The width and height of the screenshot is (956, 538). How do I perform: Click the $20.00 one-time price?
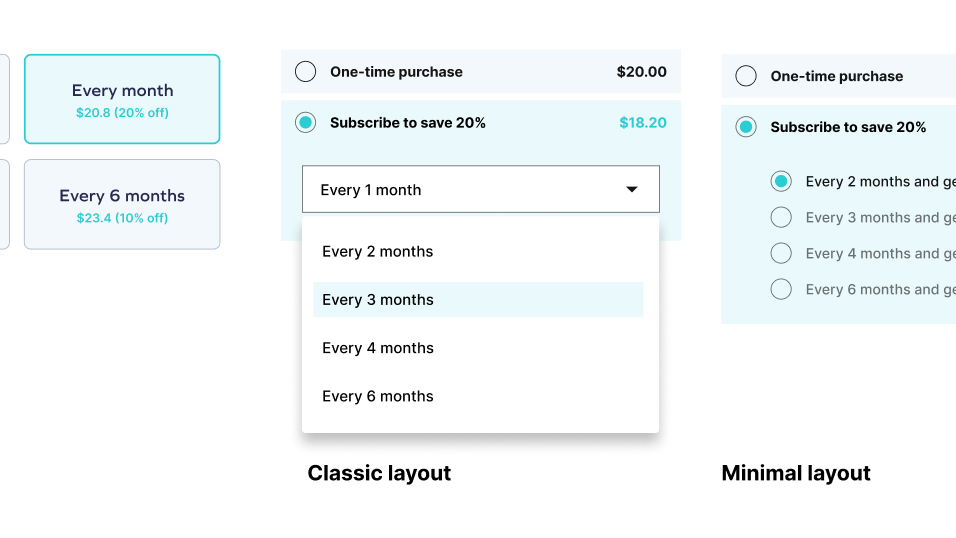click(x=641, y=72)
